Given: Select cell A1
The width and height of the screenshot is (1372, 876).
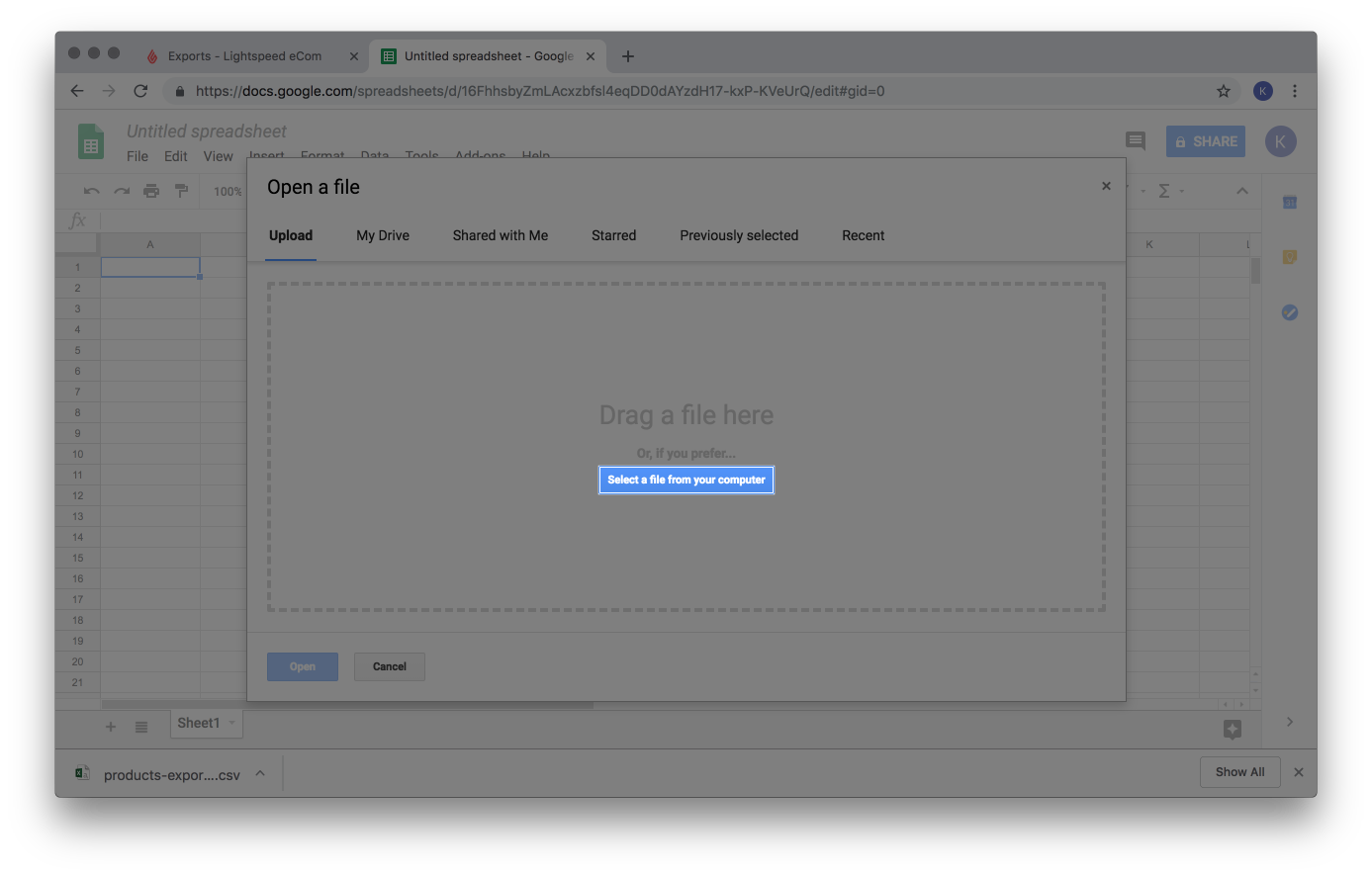Looking at the screenshot, I should coord(150,267).
